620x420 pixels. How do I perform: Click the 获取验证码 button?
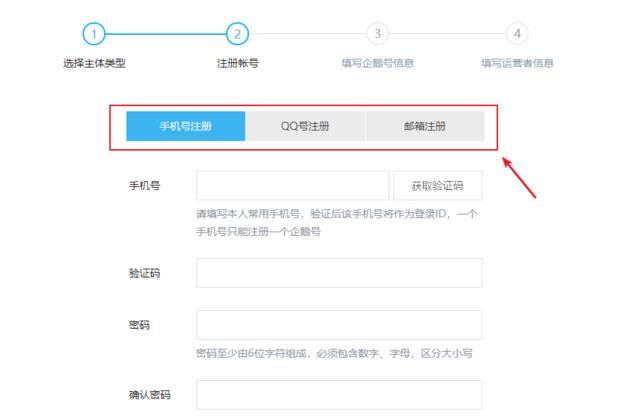[x=437, y=185]
